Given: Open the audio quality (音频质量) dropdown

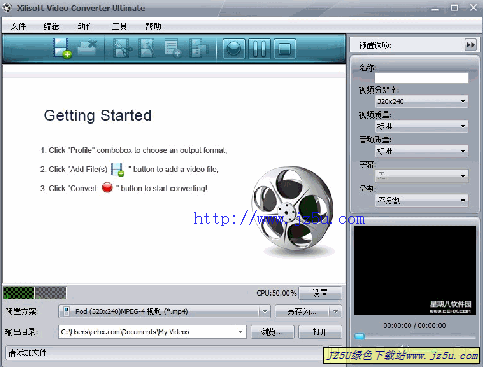Looking at the screenshot, I should coord(421,151).
